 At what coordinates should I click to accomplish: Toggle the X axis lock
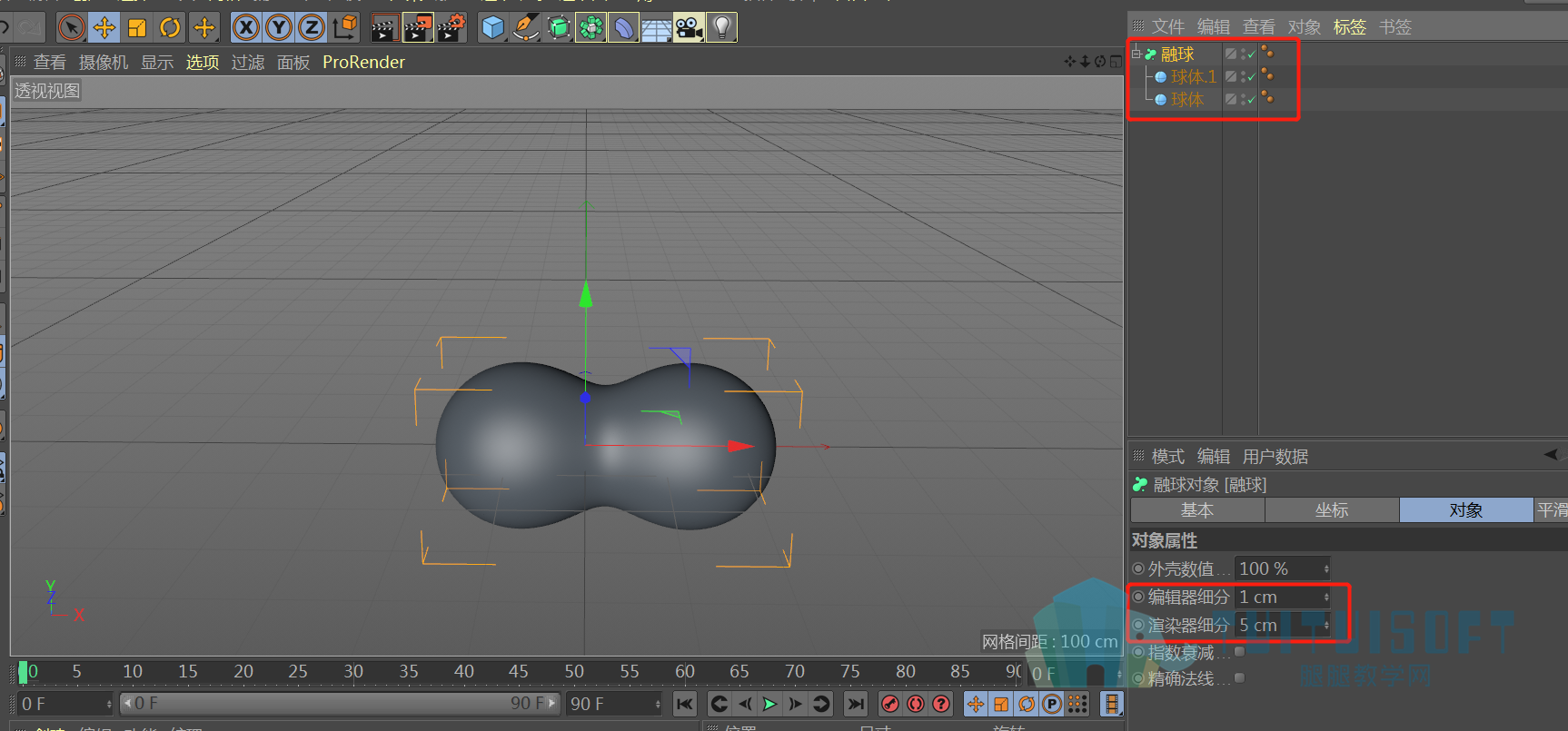point(245,28)
